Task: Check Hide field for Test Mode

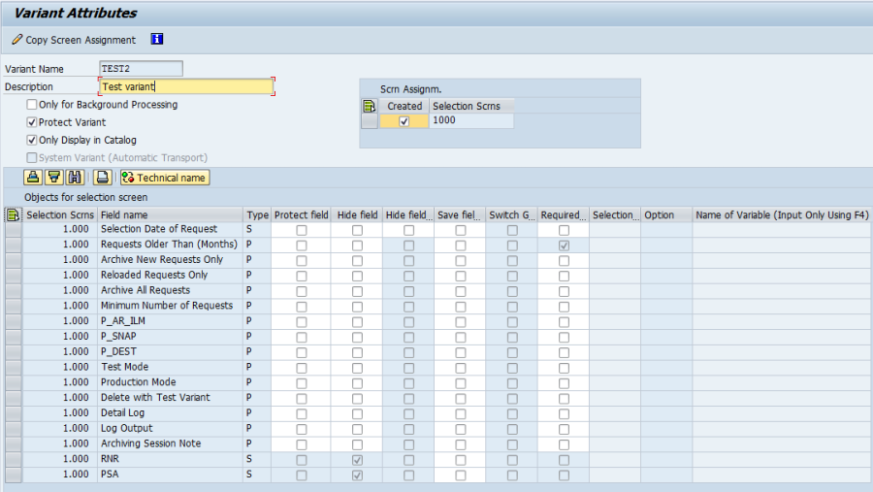Action: coord(357,368)
